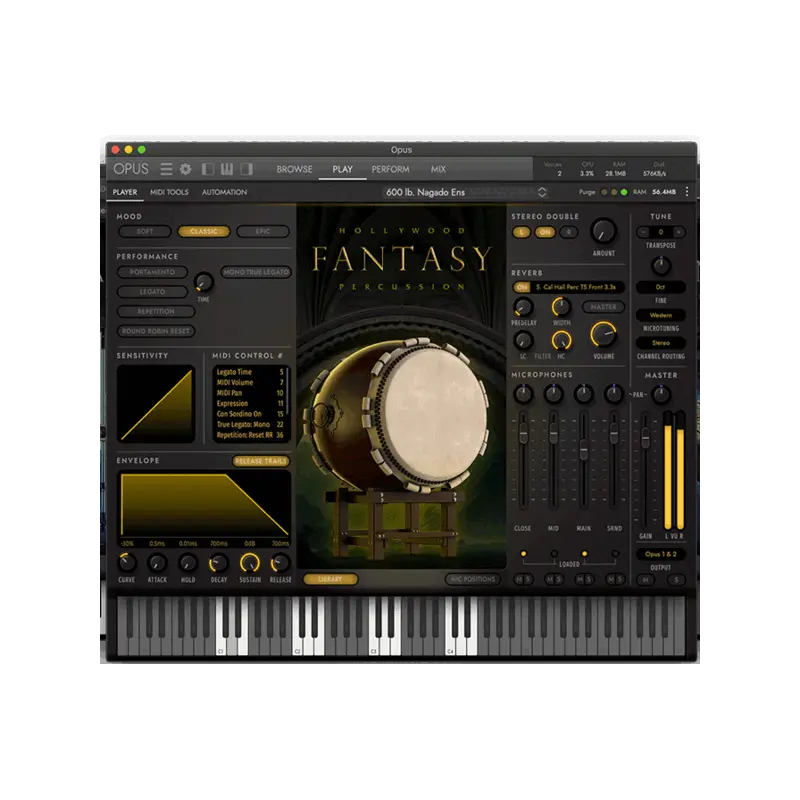
Task: Click the Fine tune knob
Action: [x=661, y=265]
